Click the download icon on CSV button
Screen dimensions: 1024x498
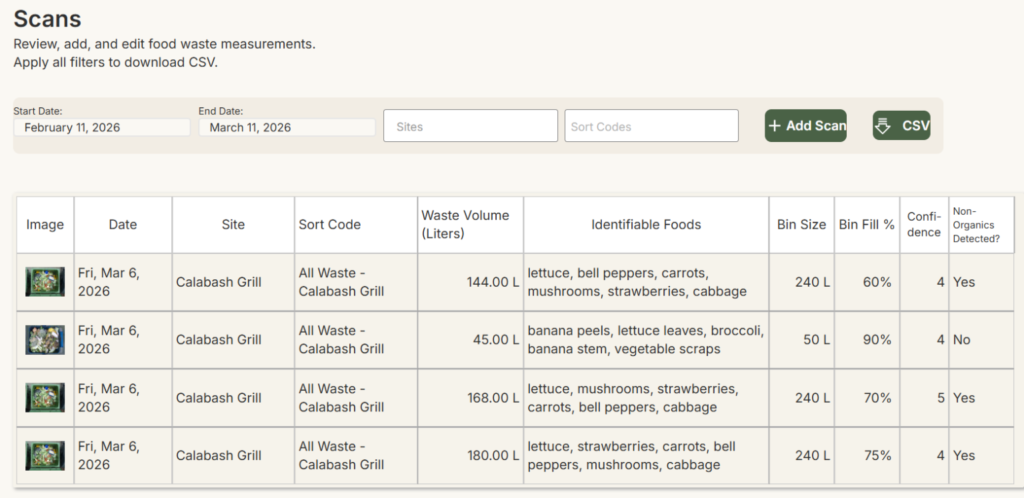pos(883,126)
